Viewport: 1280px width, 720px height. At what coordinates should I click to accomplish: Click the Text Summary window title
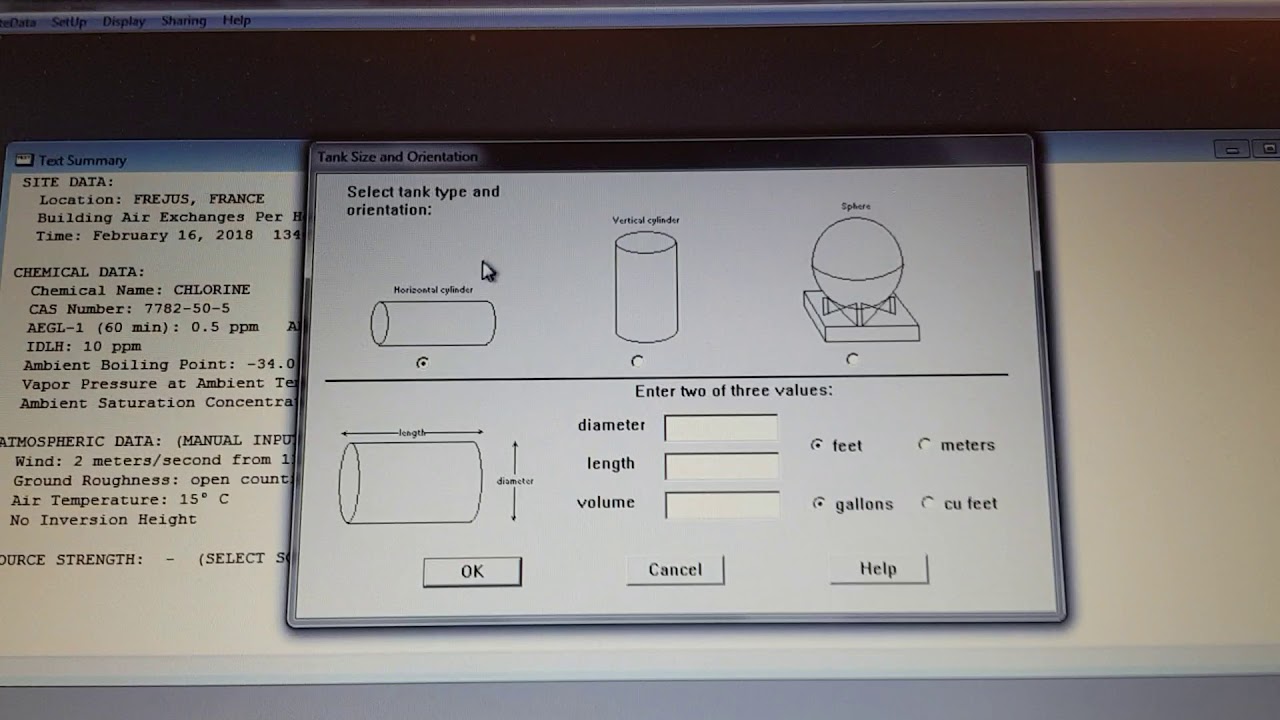click(x=82, y=160)
